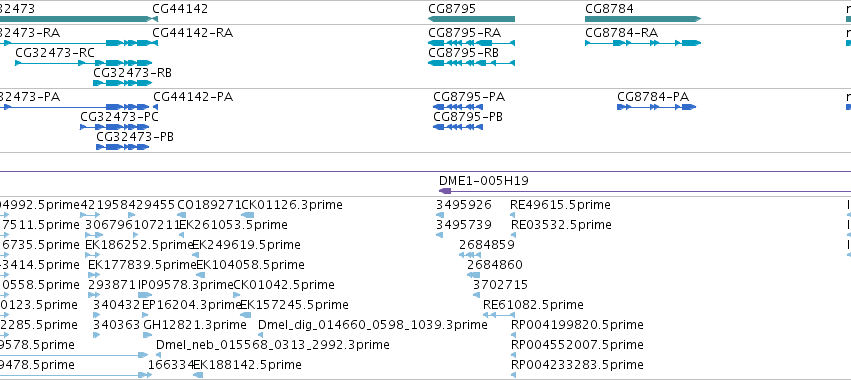Select the CG32473-RC transcript glyph
The height and width of the screenshot is (380, 851).
[x=83, y=63]
